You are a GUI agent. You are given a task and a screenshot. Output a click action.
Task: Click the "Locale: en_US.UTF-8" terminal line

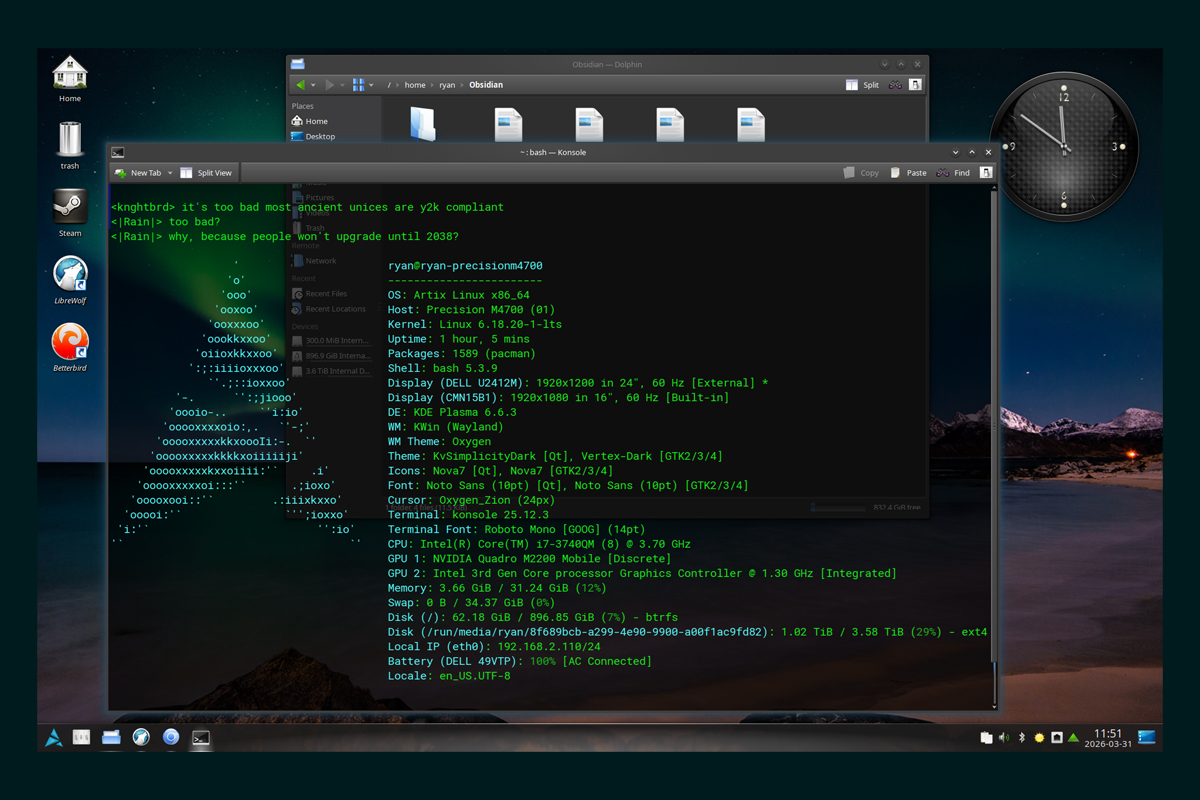449,676
